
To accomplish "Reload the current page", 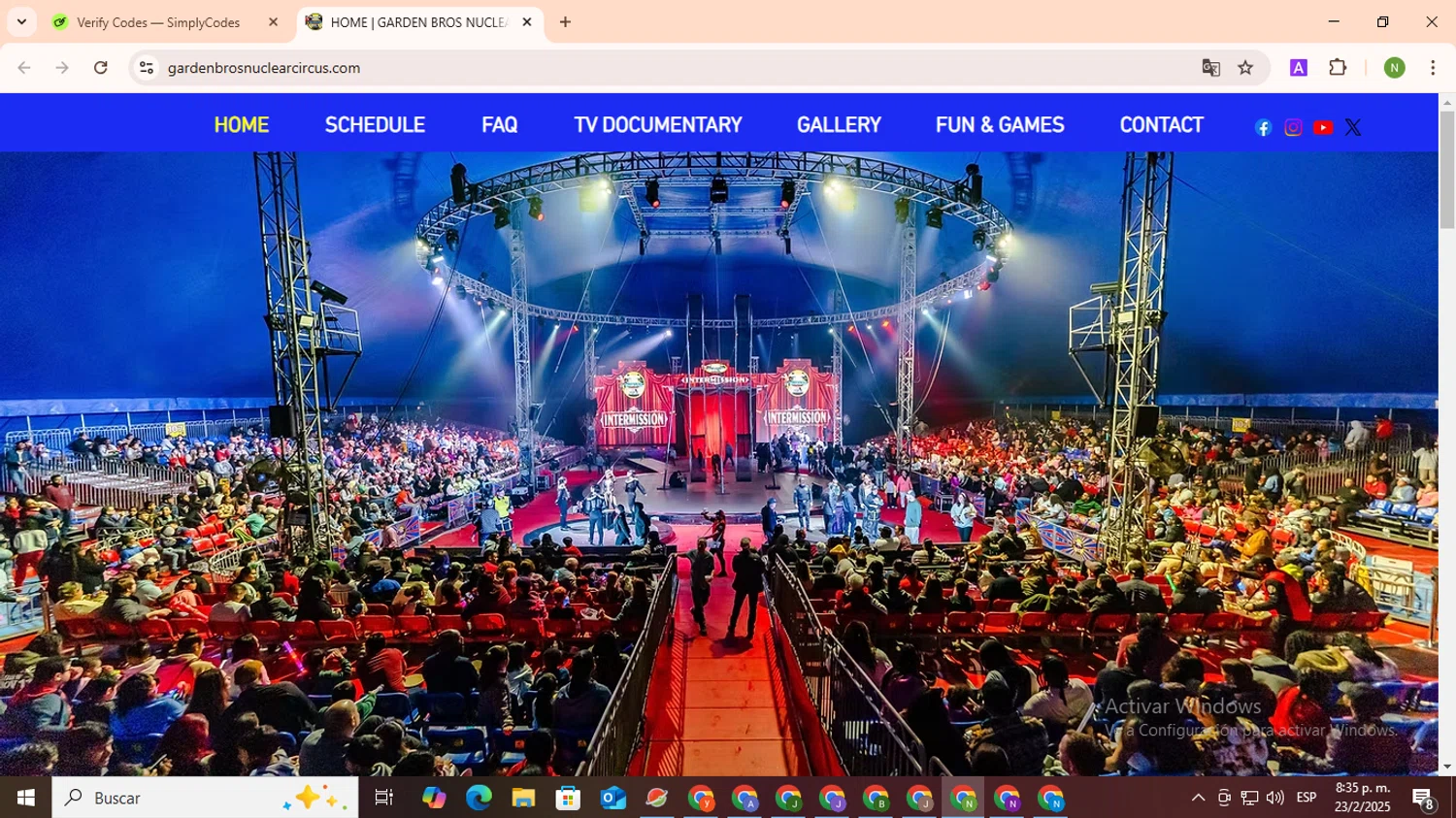I will (x=101, y=68).
